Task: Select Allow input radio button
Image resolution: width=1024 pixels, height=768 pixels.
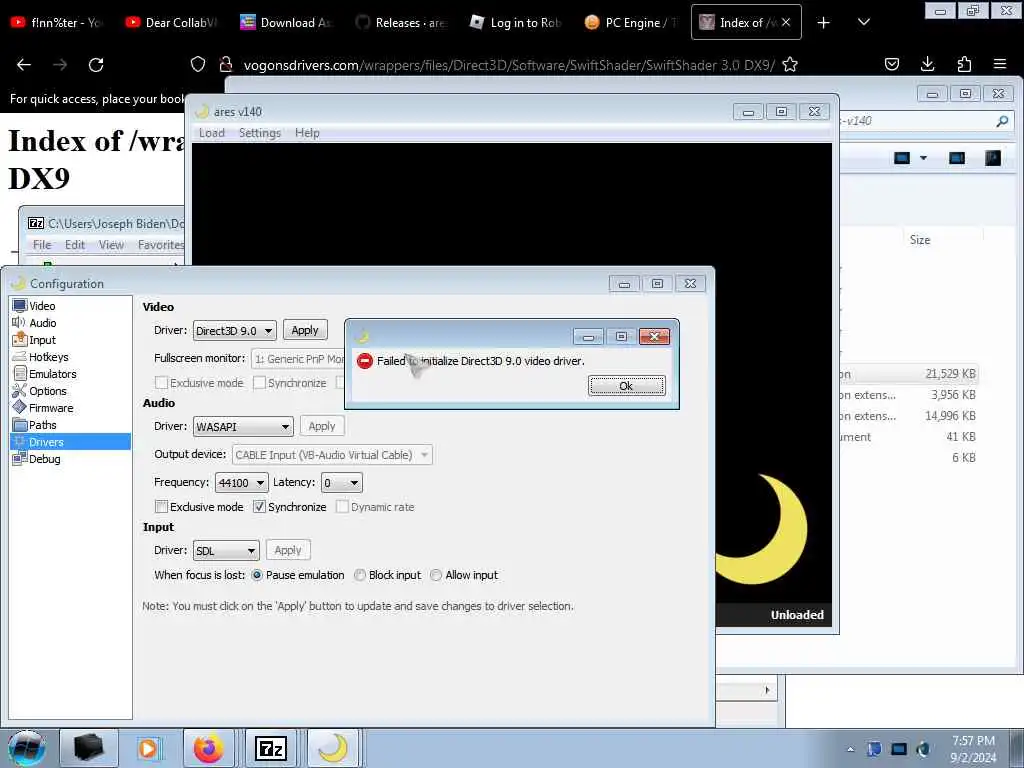Action: pyautogui.click(x=436, y=575)
